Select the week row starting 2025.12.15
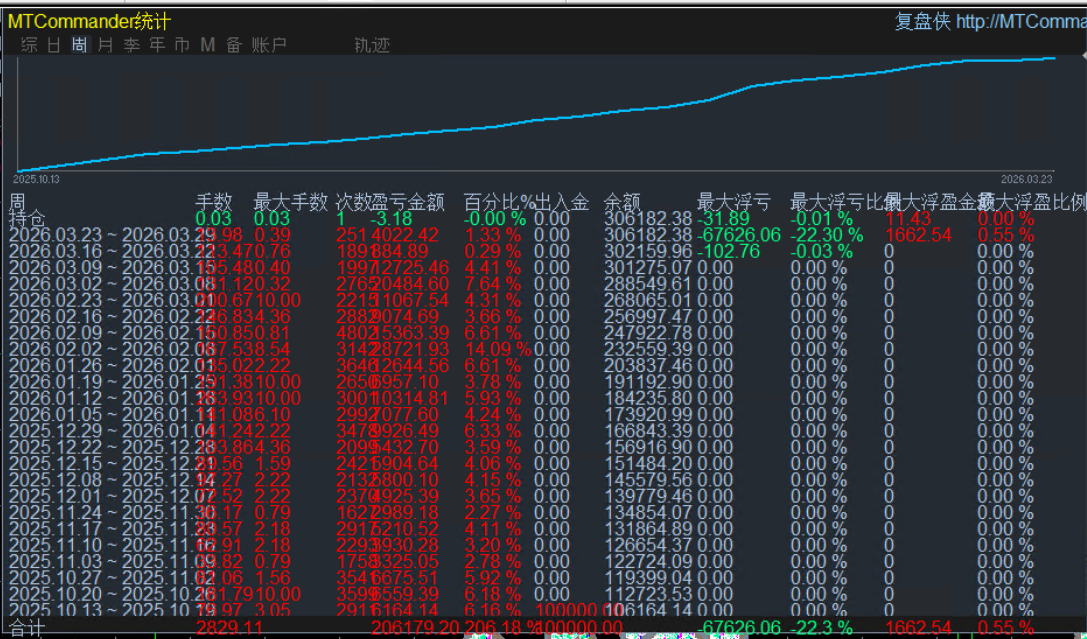This screenshot has width=1087, height=639. click(x=544, y=464)
